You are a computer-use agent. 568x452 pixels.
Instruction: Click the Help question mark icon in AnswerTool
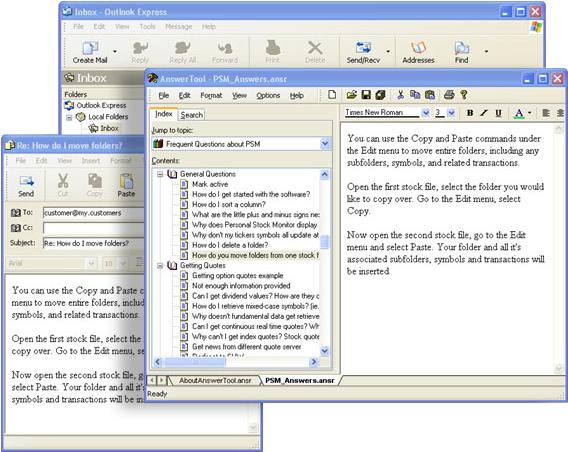(x=464, y=95)
